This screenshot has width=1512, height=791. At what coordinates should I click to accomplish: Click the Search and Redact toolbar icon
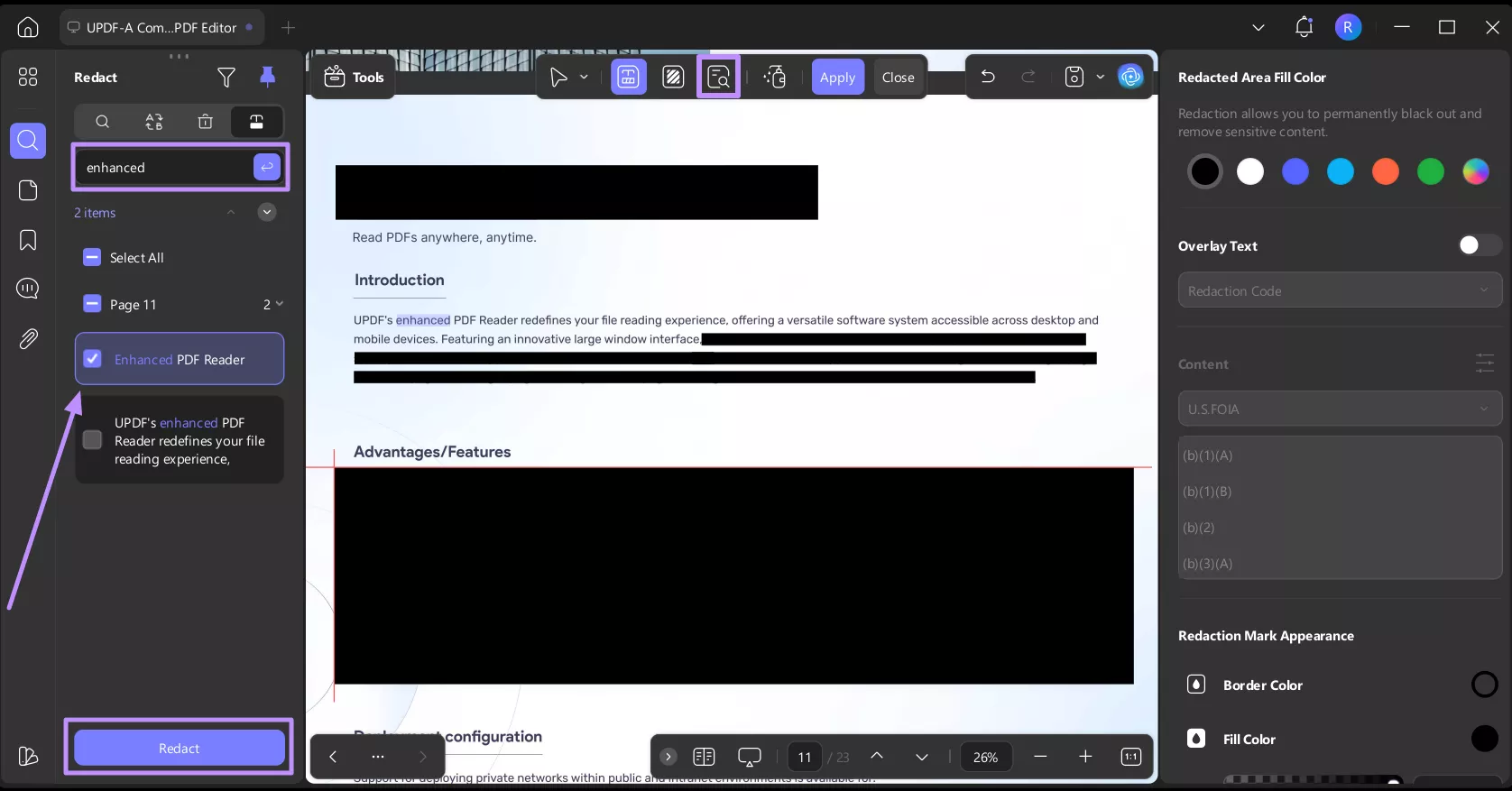click(718, 77)
